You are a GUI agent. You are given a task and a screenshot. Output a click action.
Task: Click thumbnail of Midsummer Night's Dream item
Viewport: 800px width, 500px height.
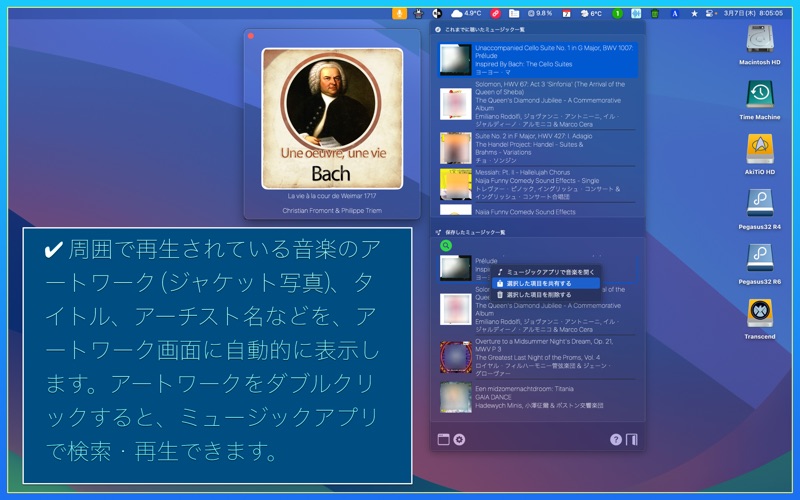(x=456, y=357)
